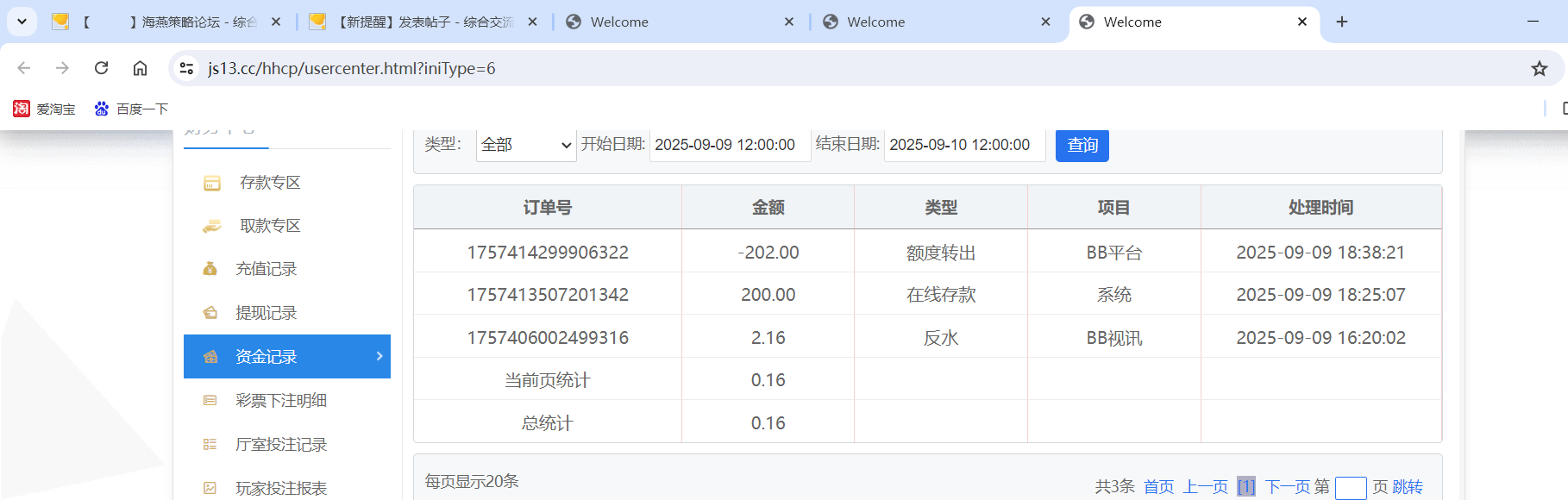
Task: Go to 上一页 previous page link
Action: coord(1205,487)
